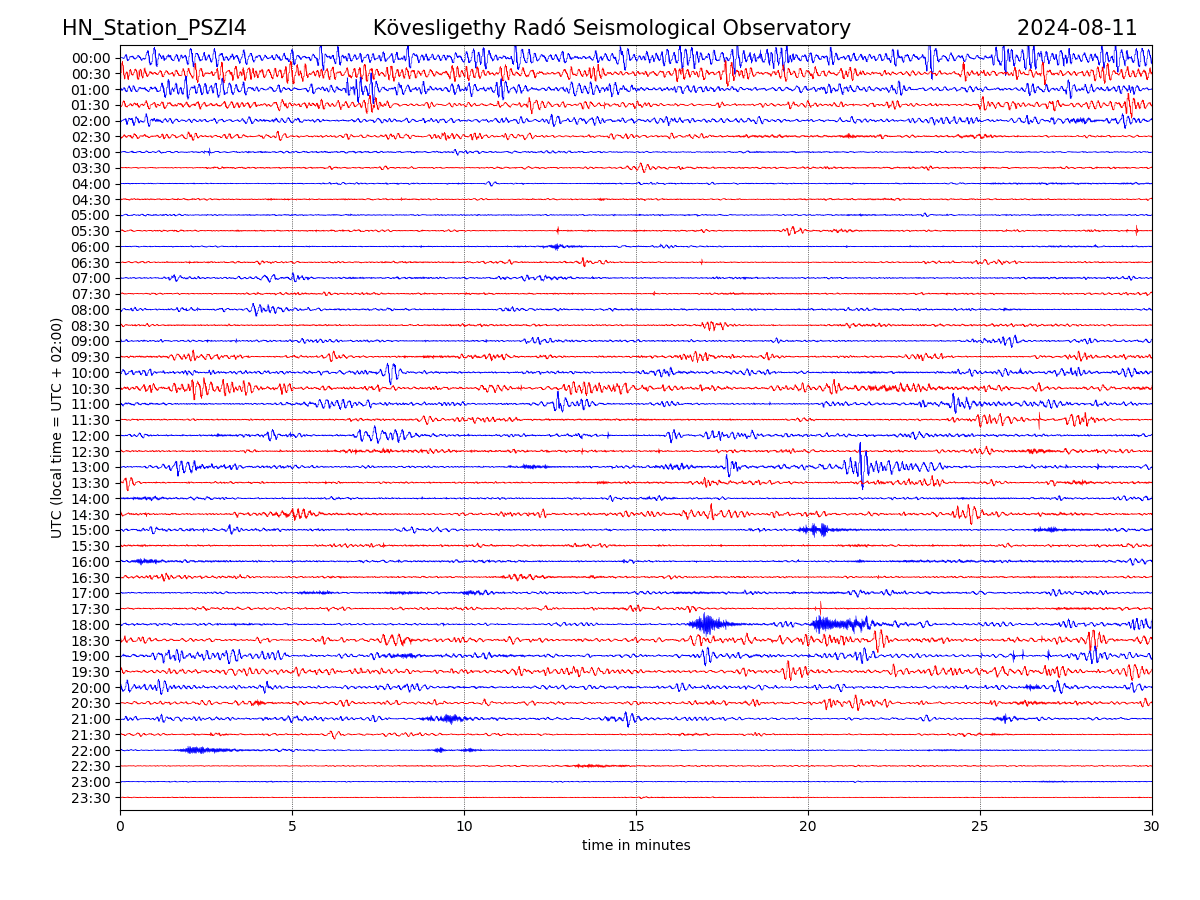Viewport: 1200px width, 900px height.
Task: Select the 18:00 row time label
Action: tap(91, 625)
